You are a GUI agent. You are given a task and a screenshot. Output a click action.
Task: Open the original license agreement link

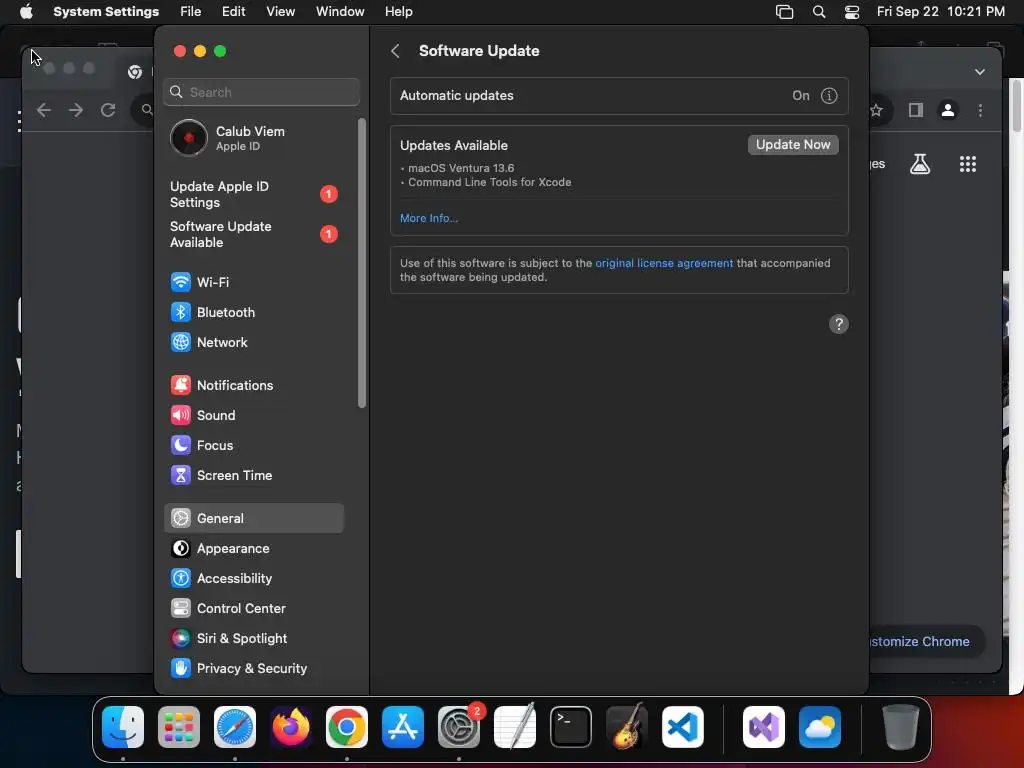click(x=664, y=263)
